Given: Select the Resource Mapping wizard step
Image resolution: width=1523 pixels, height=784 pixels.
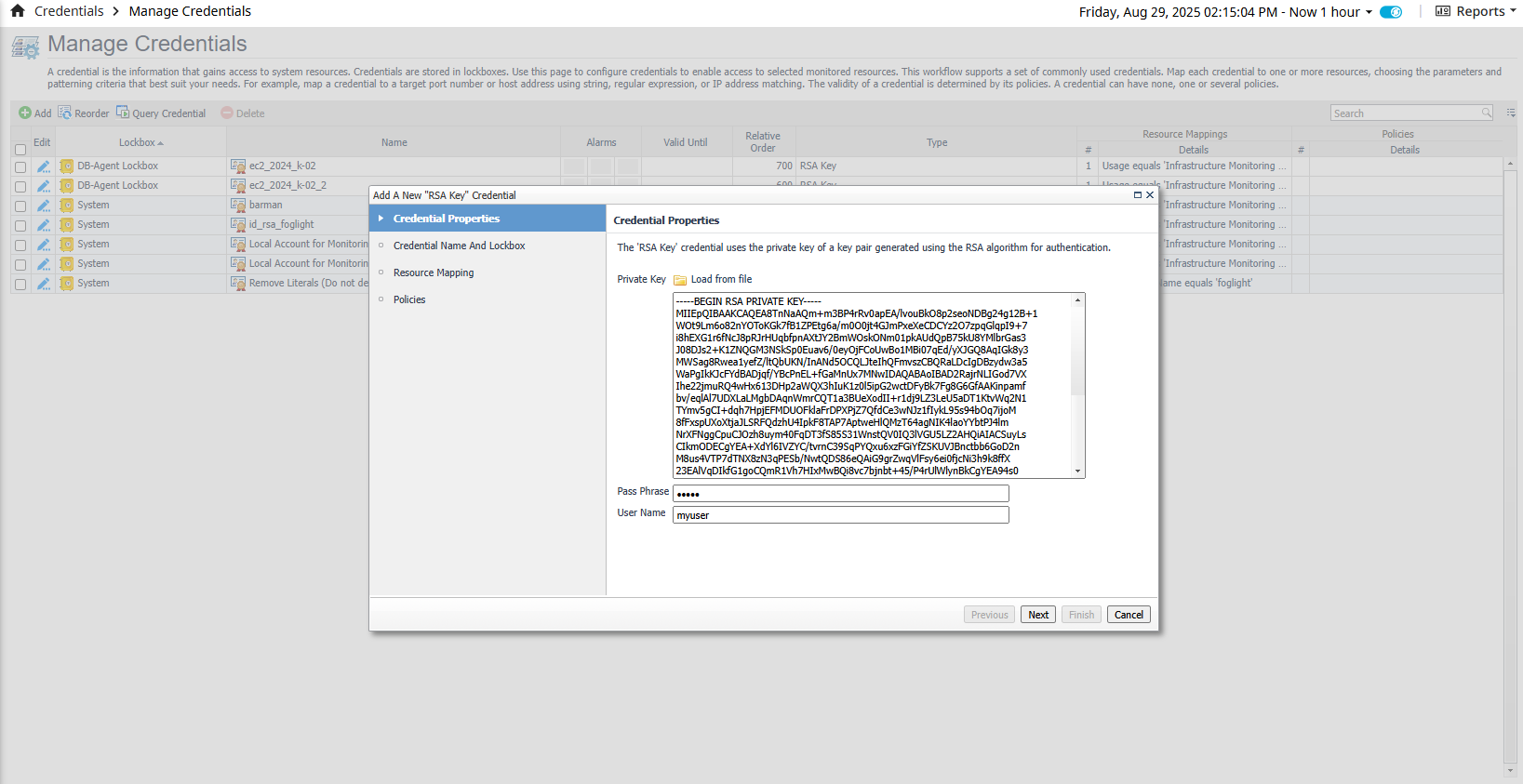Looking at the screenshot, I should [x=434, y=272].
